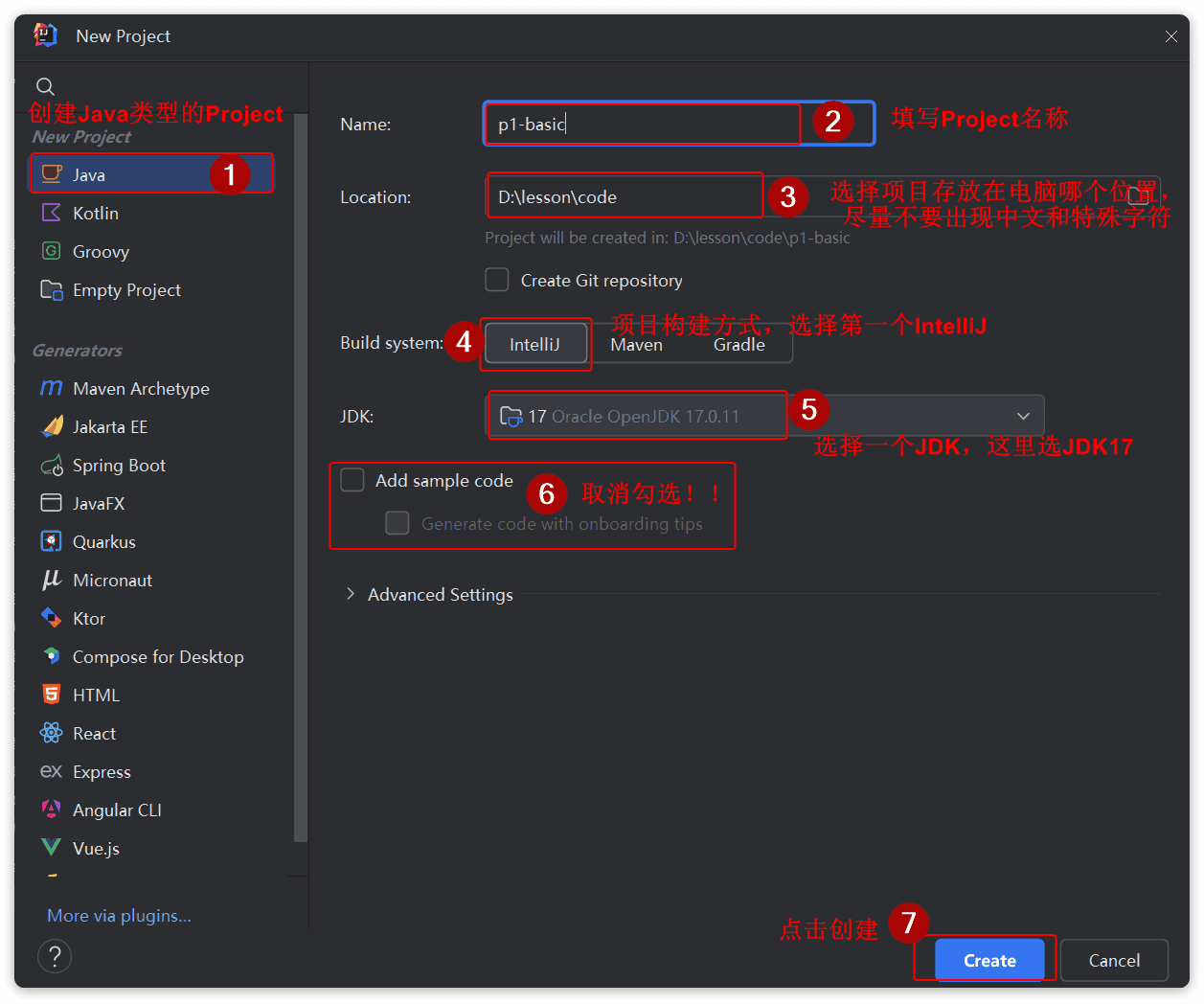
Task: Toggle Generate code with onboarding tips
Action: (398, 523)
